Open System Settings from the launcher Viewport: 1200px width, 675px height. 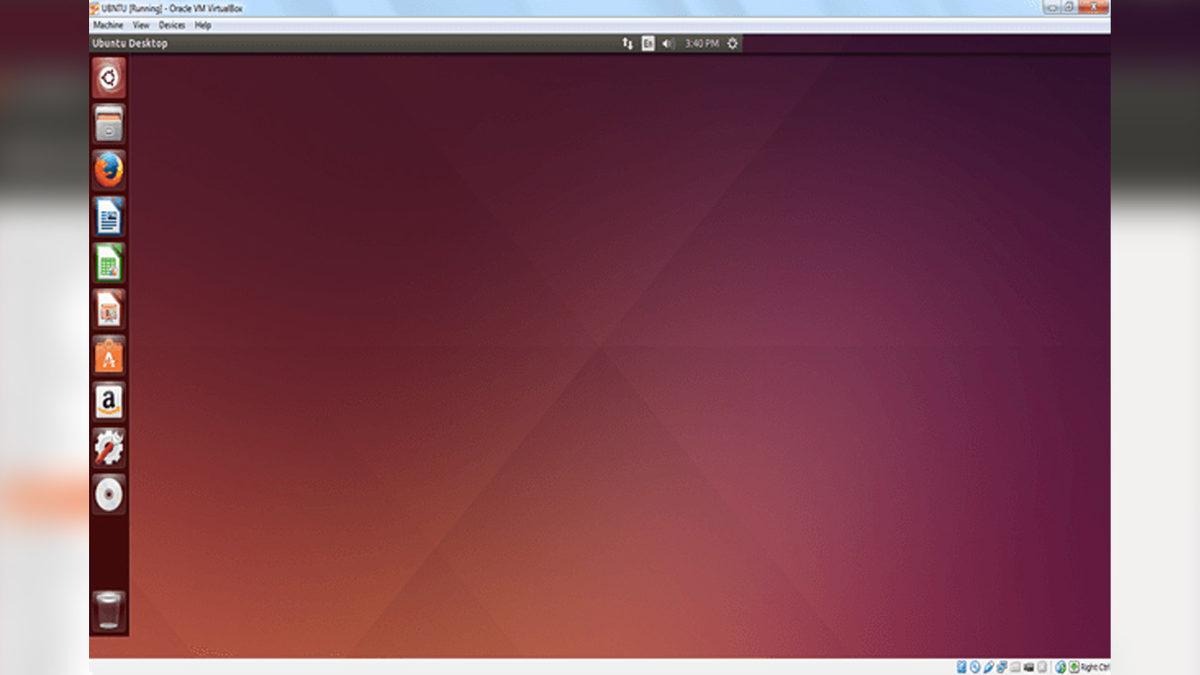tap(108, 449)
